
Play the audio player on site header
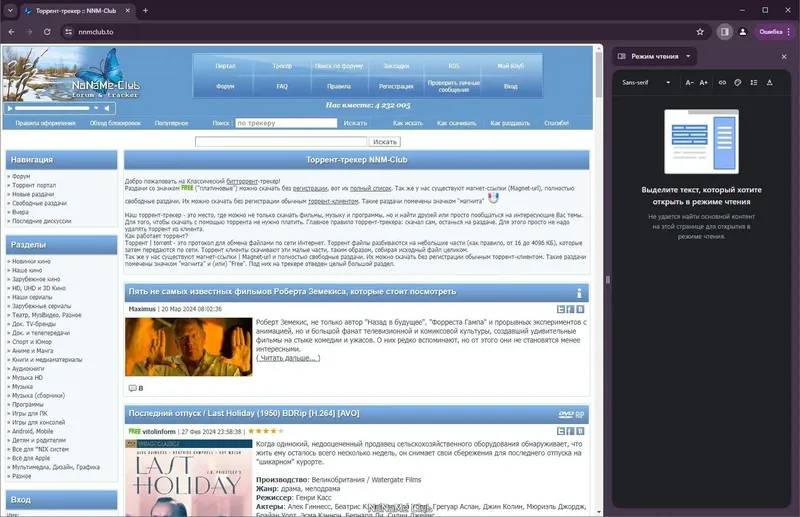coord(9,108)
